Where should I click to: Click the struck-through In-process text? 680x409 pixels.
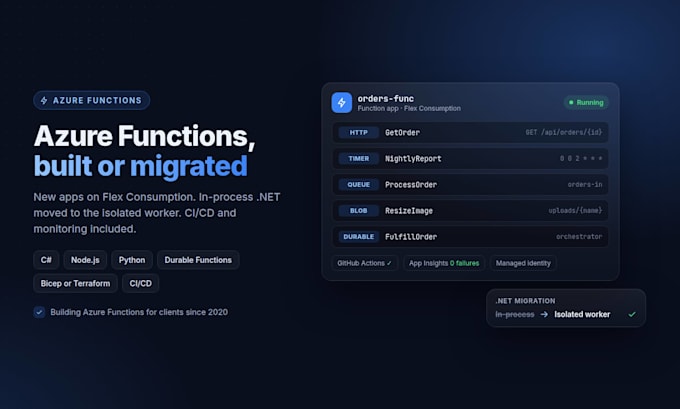515,314
